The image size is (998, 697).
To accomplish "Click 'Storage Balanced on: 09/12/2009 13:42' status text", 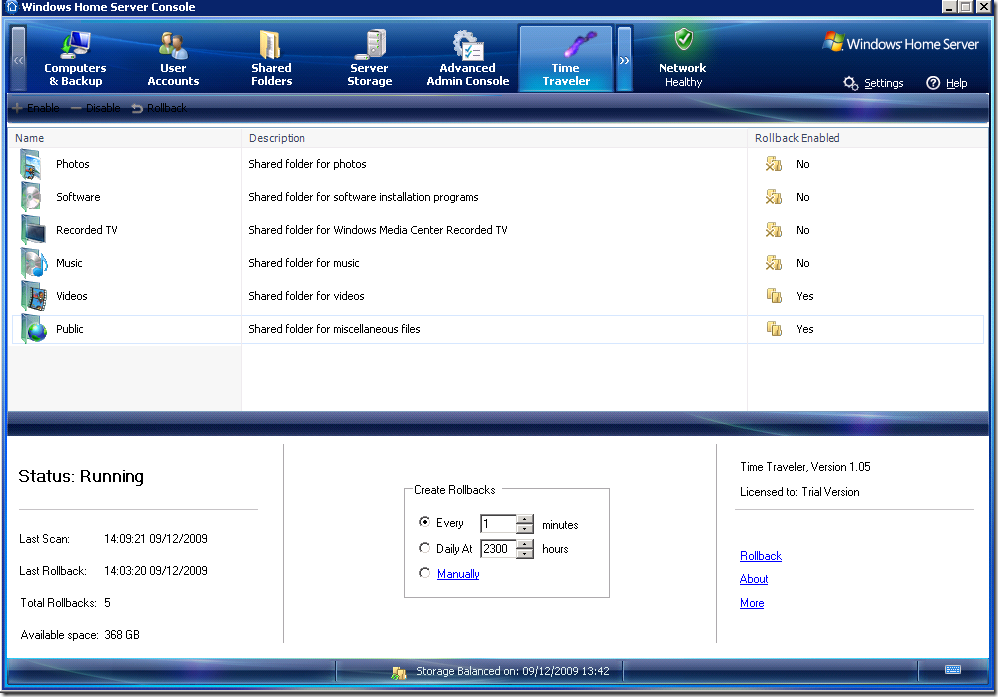I will point(512,672).
